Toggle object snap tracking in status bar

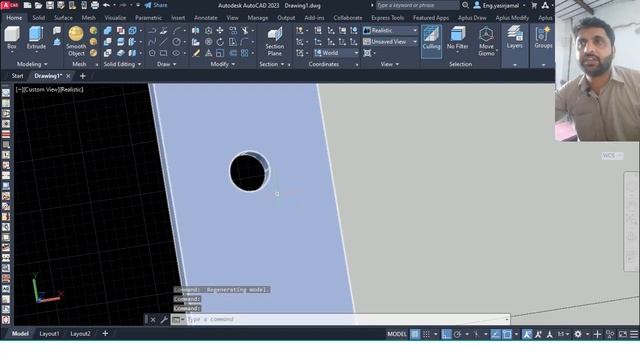coord(495,334)
